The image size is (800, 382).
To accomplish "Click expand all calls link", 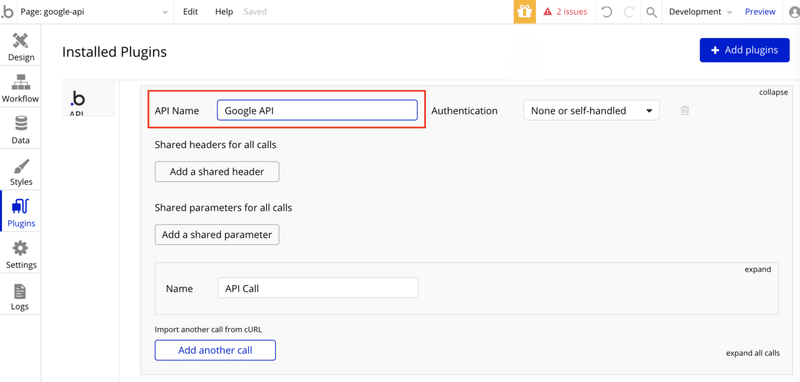I will click(x=753, y=353).
